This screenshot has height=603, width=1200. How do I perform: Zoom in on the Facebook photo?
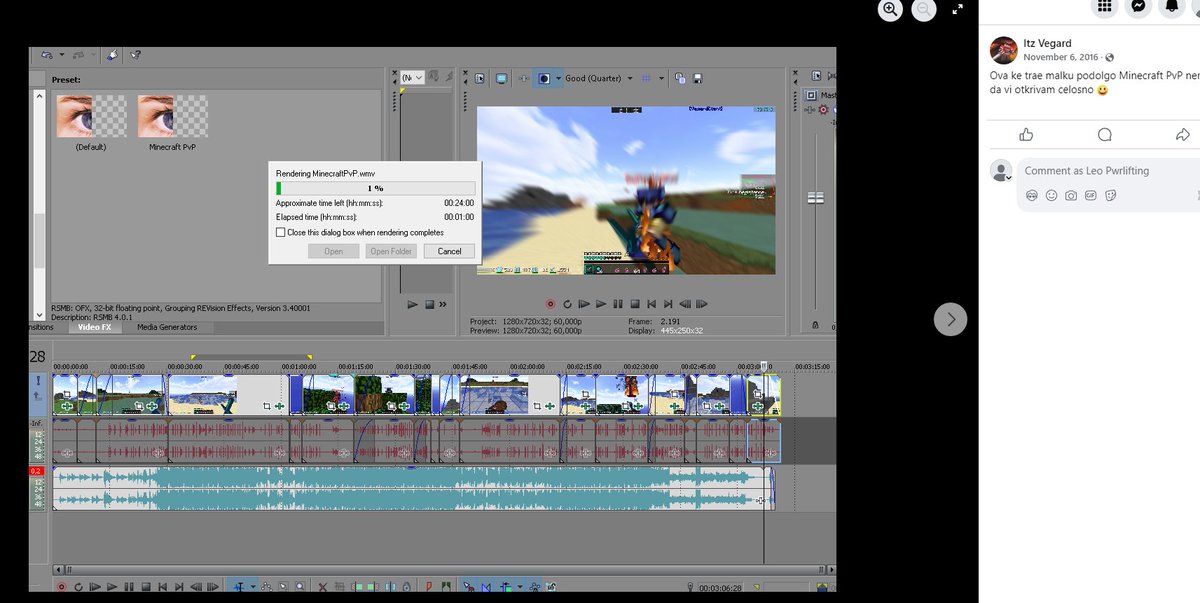tap(890, 10)
